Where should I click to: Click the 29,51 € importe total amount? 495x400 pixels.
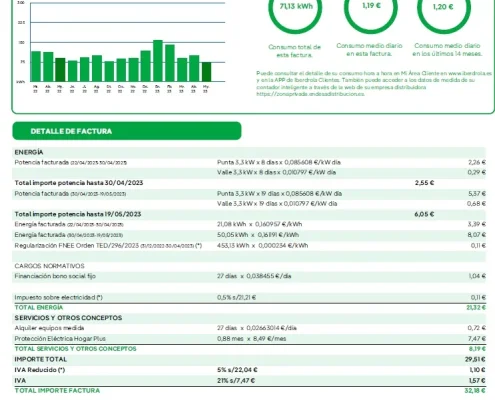(x=475, y=359)
